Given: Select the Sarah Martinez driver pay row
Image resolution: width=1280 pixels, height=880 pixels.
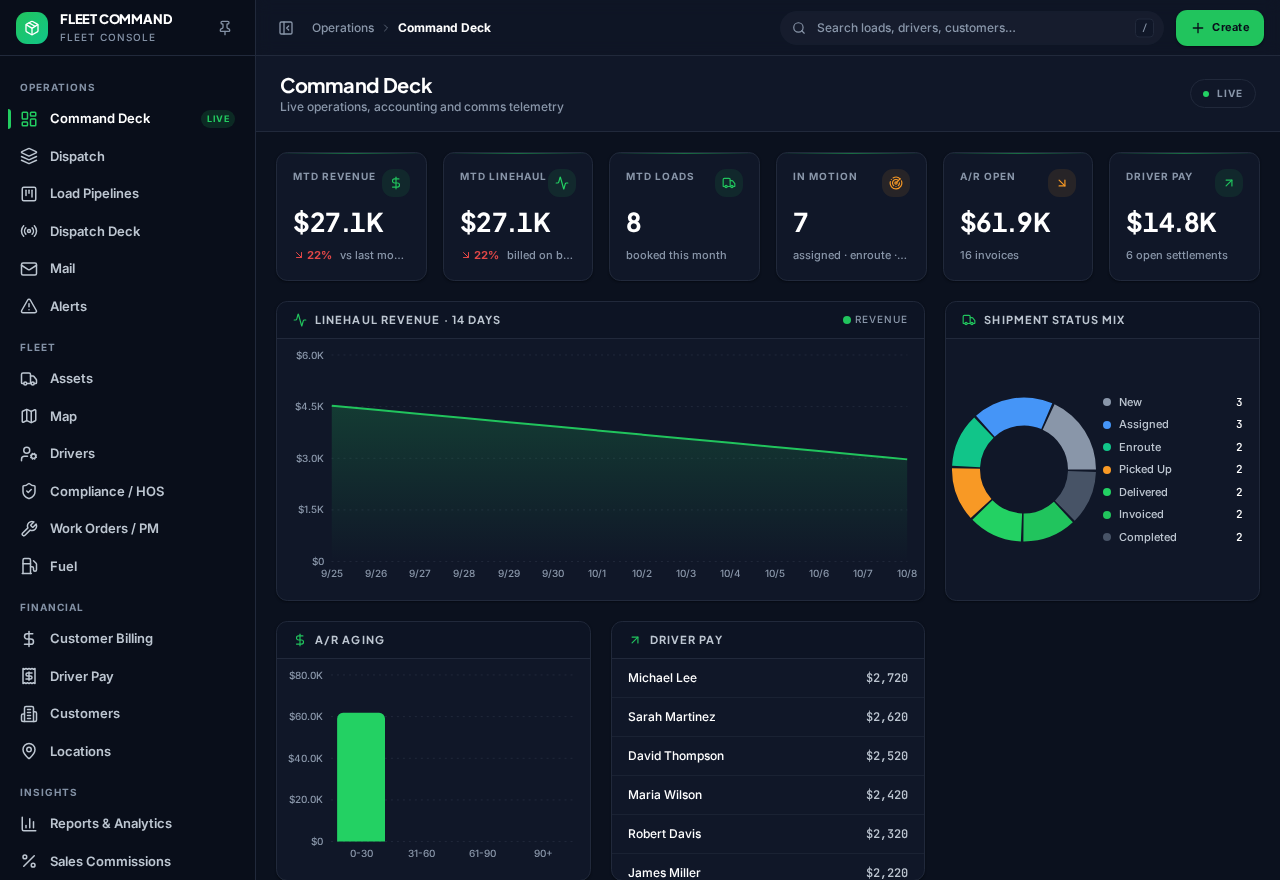Looking at the screenshot, I should [768, 717].
